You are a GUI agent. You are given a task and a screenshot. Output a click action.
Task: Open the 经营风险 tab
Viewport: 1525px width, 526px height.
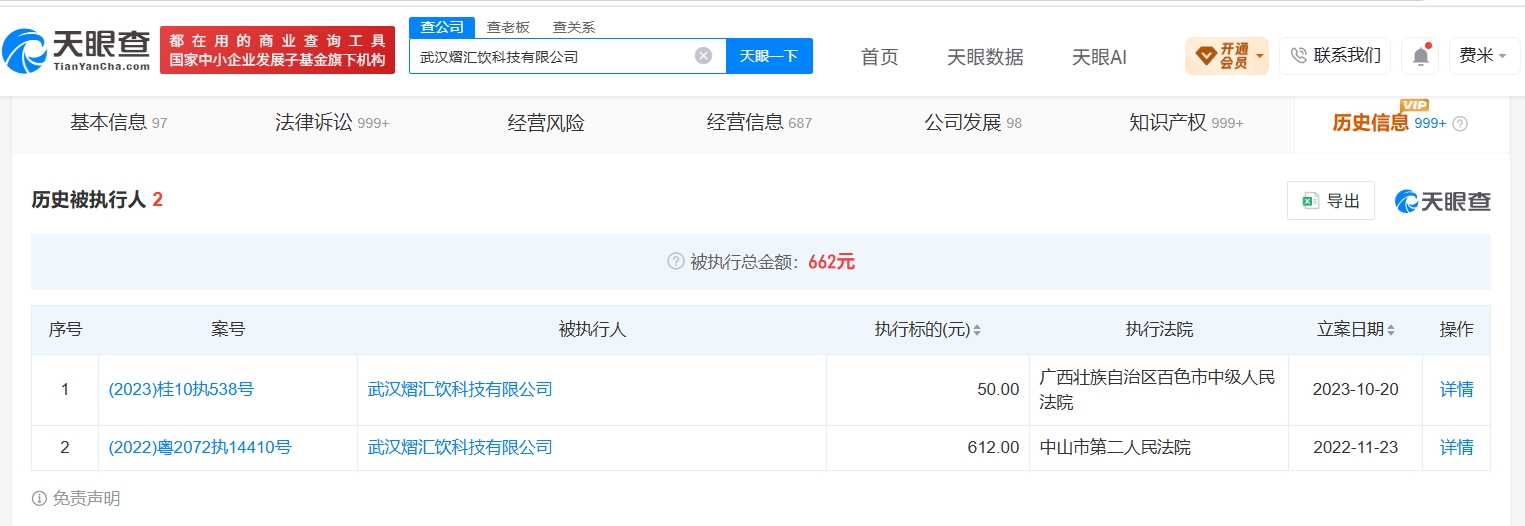546,123
